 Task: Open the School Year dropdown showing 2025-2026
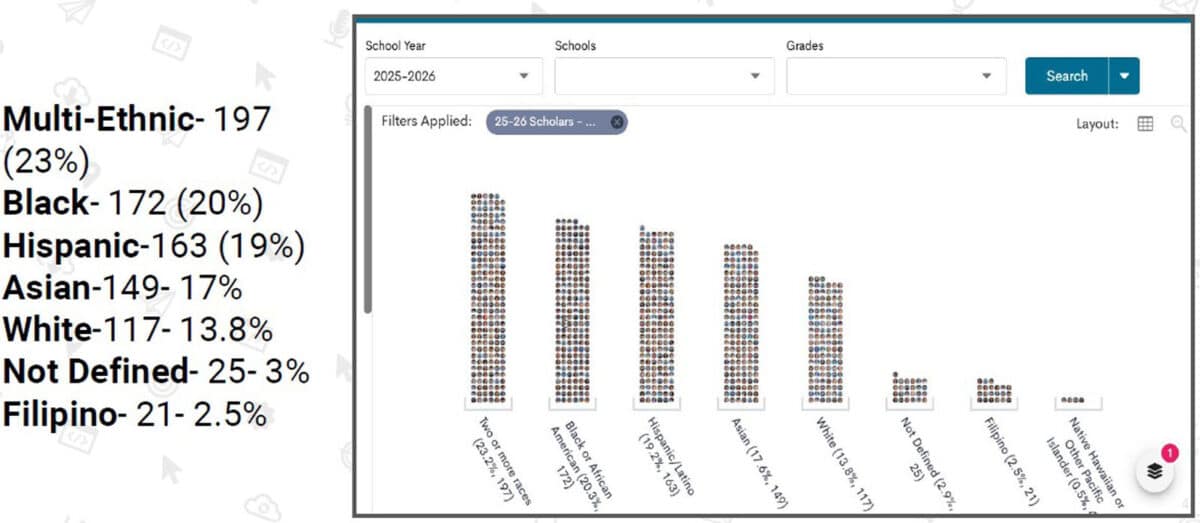click(x=454, y=76)
